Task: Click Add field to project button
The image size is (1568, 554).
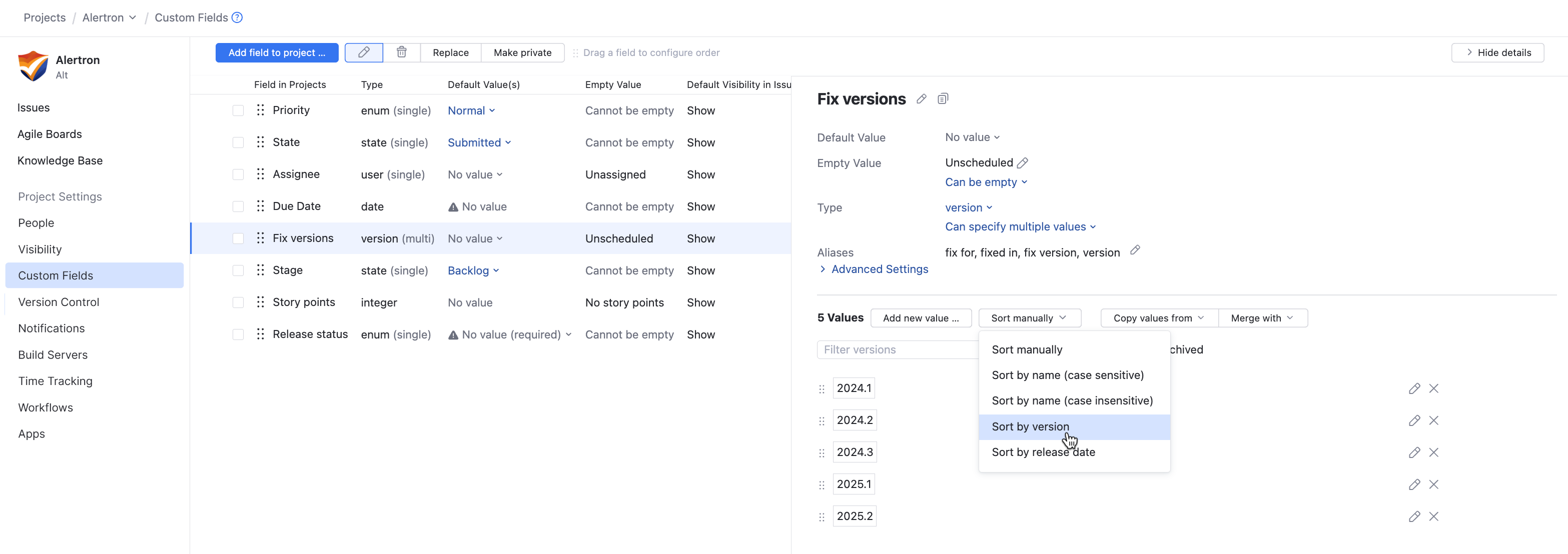Action: pyautogui.click(x=276, y=52)
